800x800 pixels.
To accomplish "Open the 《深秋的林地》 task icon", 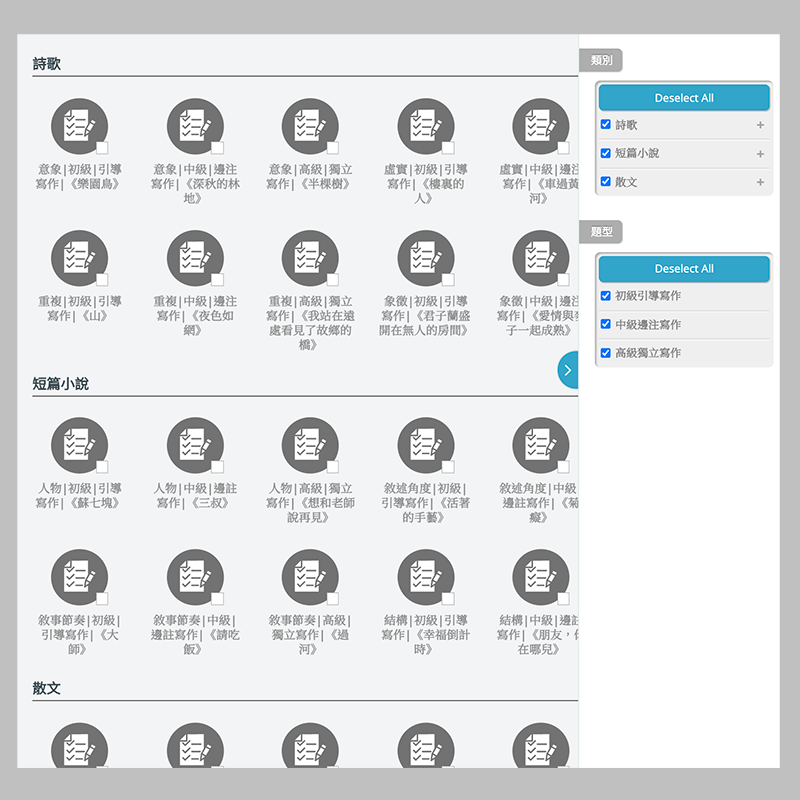I will 195,127.
